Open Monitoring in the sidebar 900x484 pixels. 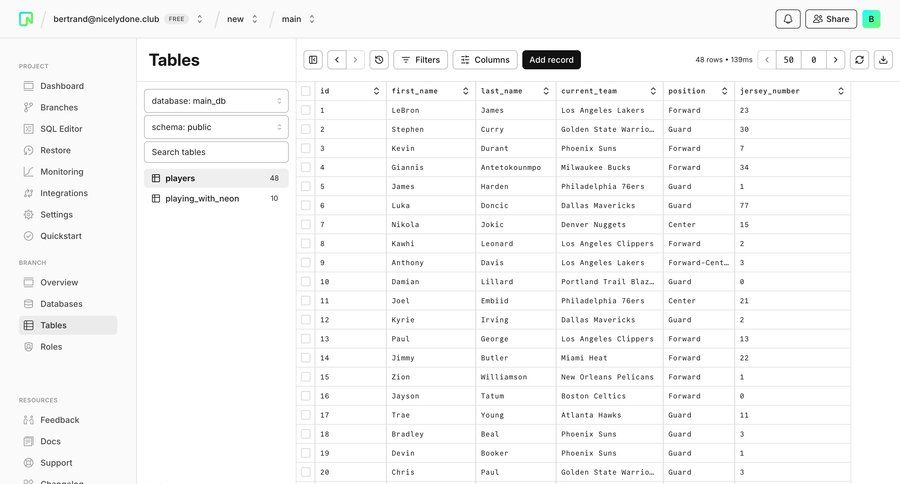click(68, 172)
